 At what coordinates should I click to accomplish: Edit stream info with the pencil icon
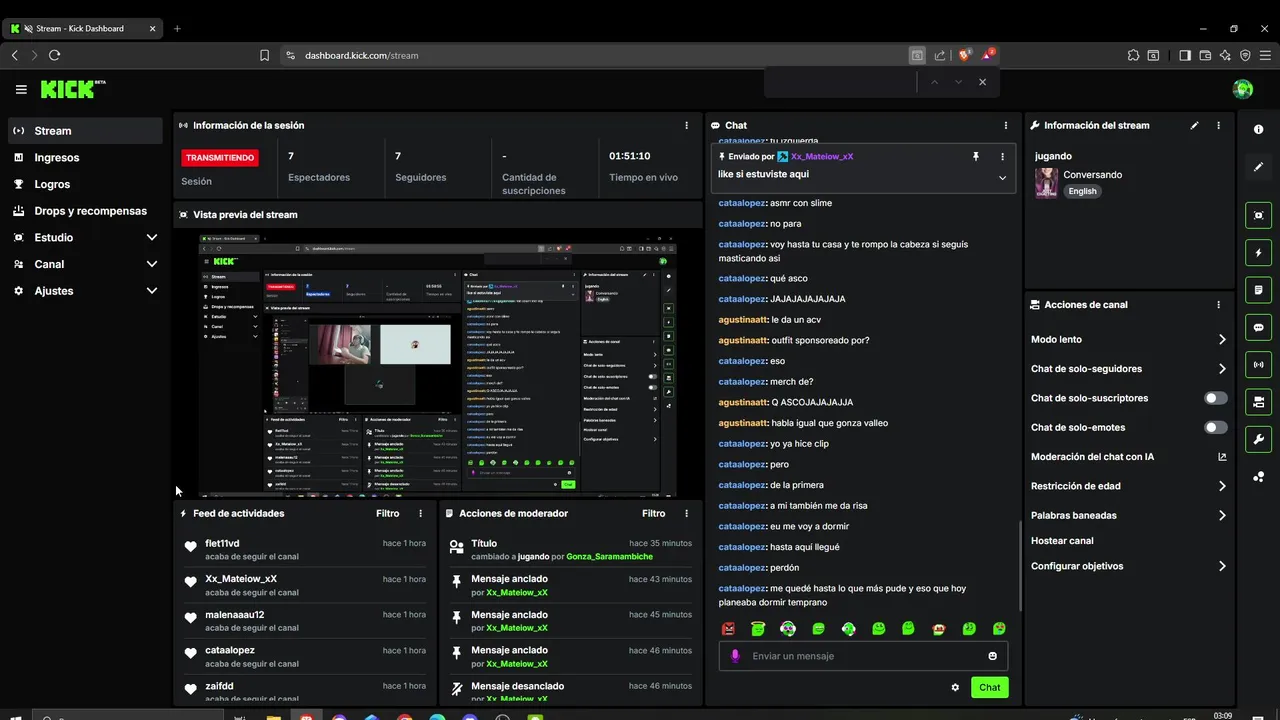[x=1194, y=126]
